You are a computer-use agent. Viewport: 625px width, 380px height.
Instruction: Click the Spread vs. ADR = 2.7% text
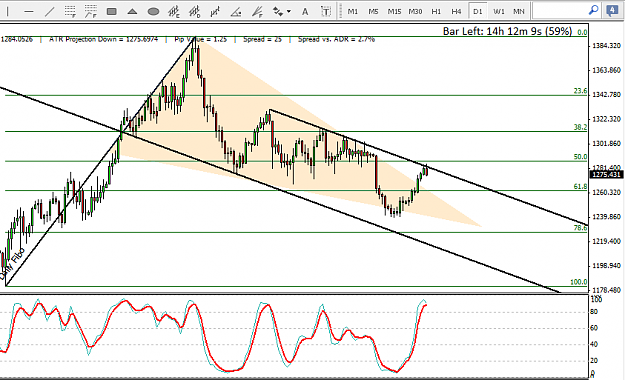point(336,39)
